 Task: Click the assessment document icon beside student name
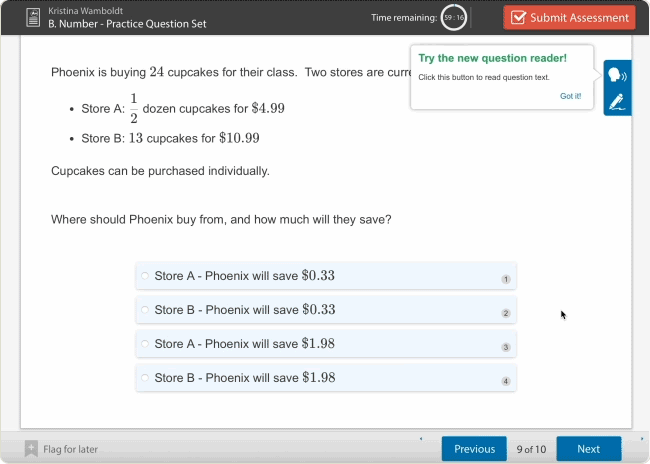coord(33,17)
